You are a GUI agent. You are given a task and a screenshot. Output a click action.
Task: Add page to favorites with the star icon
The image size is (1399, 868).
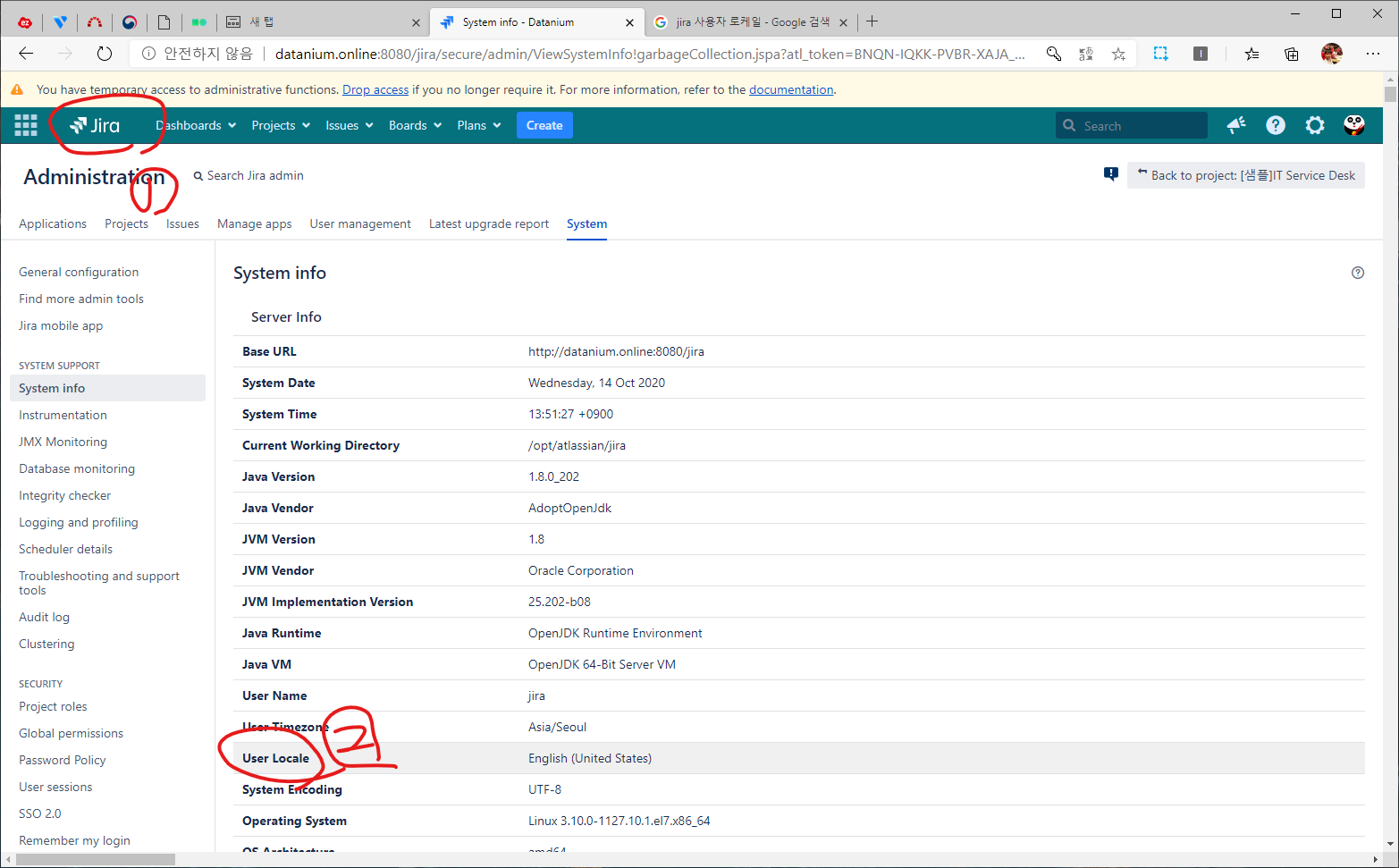(x=1118, y=54)
